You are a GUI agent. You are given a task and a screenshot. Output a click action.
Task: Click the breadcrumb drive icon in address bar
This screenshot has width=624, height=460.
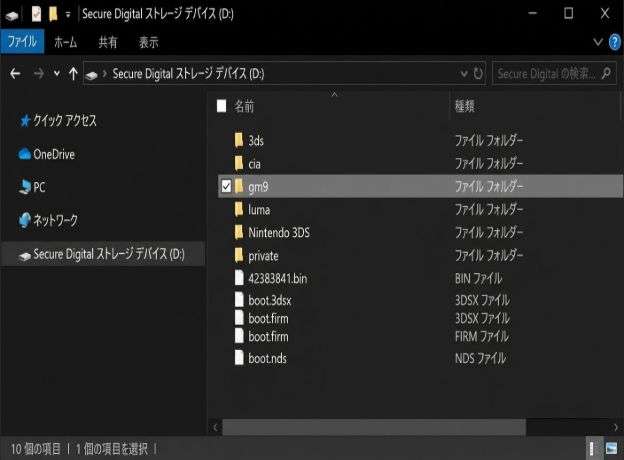[x=92, y=75]
